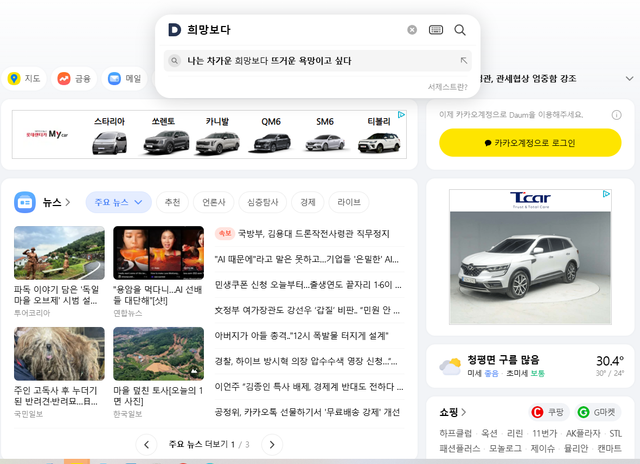Select suggestion '나는 차가운 희망보다 뜨거운 욕망이고 싶다'

(318, 61)
